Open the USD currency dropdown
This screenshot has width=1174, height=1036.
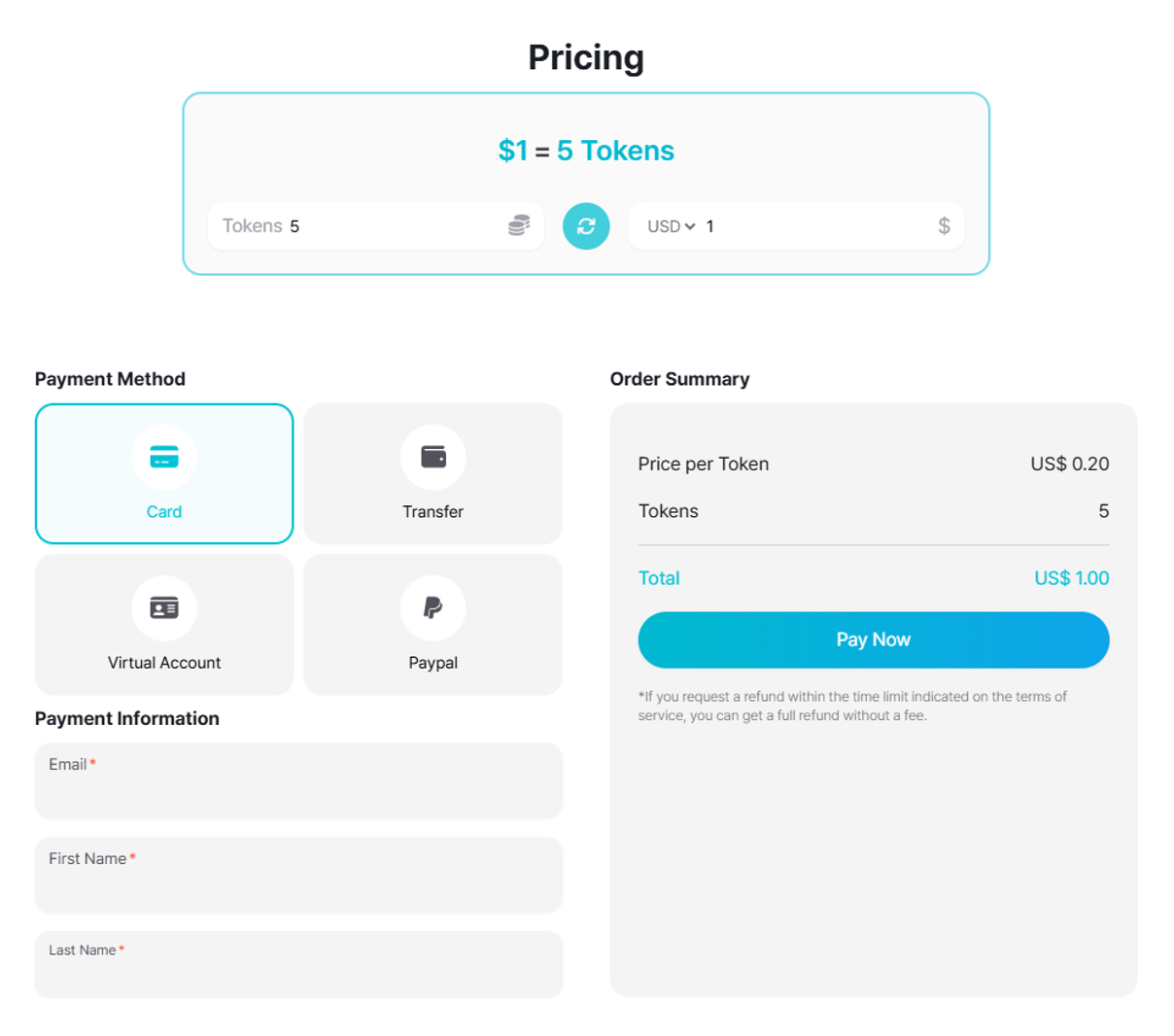672,226
